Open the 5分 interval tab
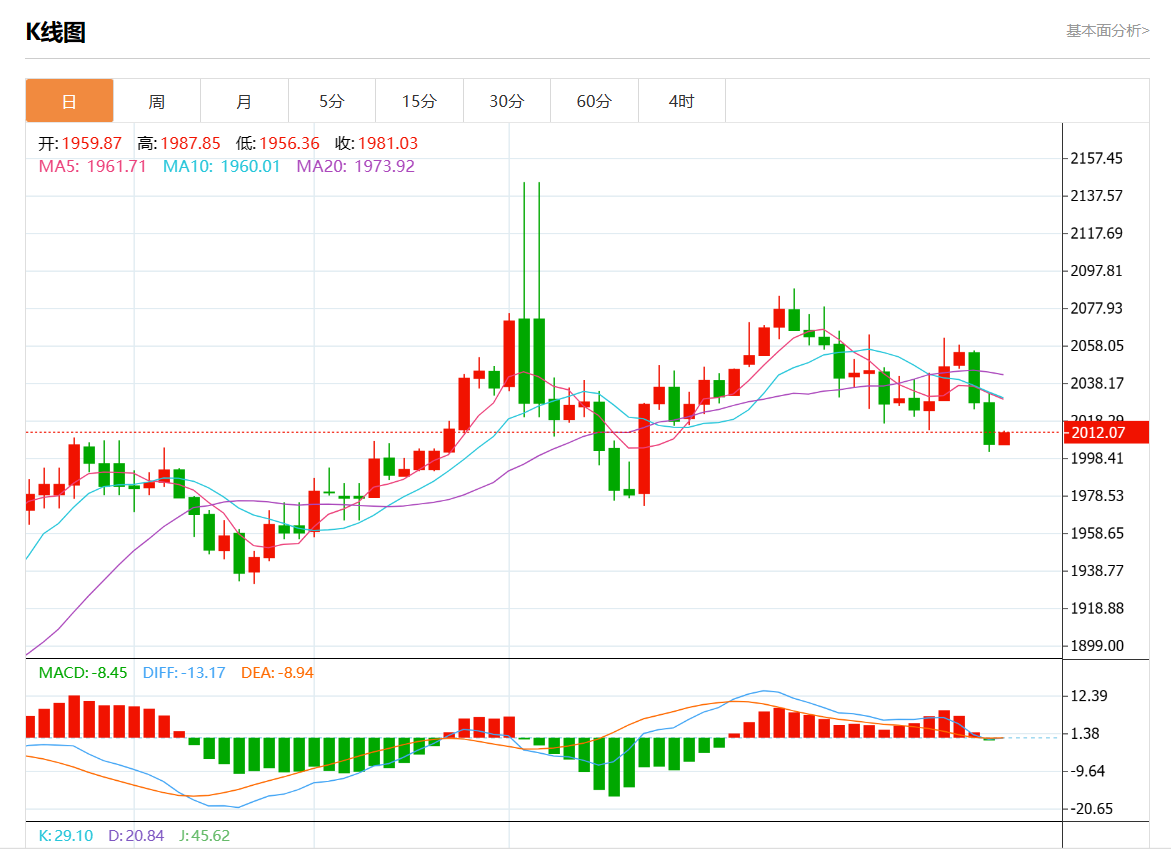Viewport: 1171px width, 849px height. (332, 101)
